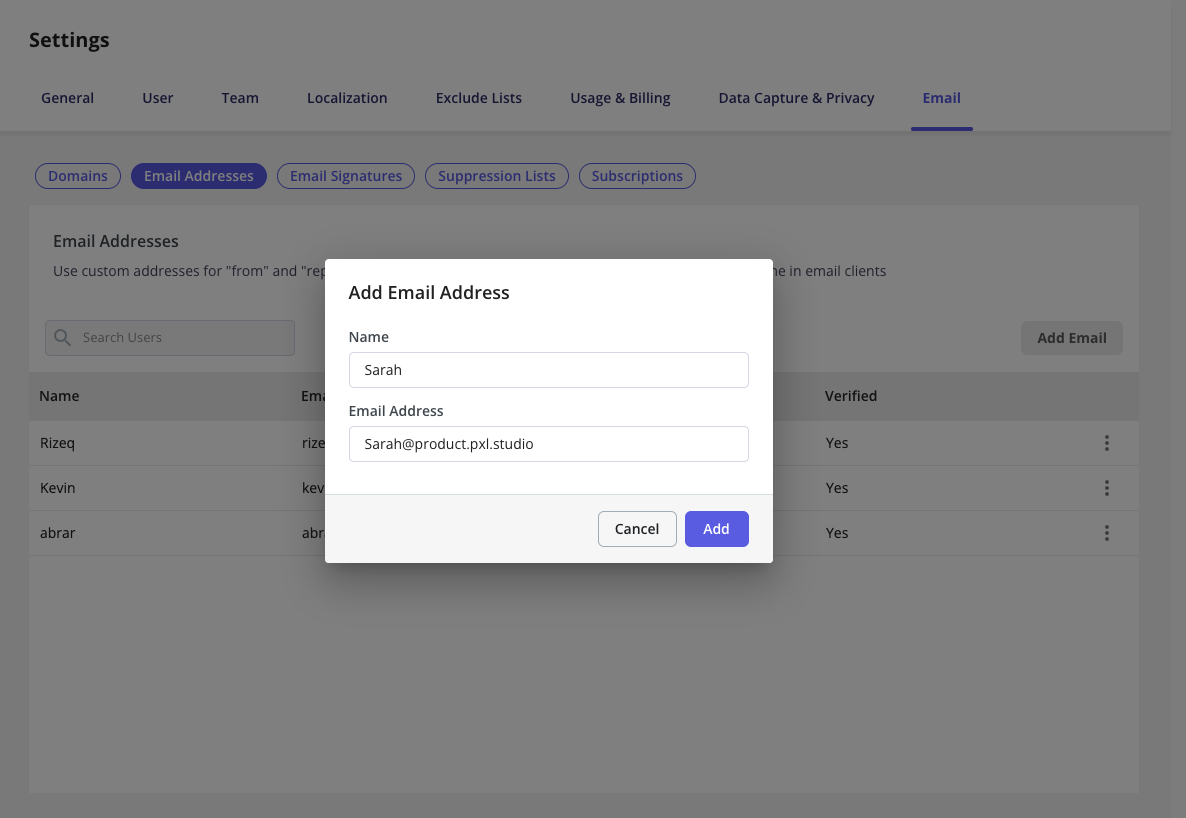The image size is (1186, 818).
Task: Focus the Email Address input field
Action: pyautogui.click(x=548, y=444)
